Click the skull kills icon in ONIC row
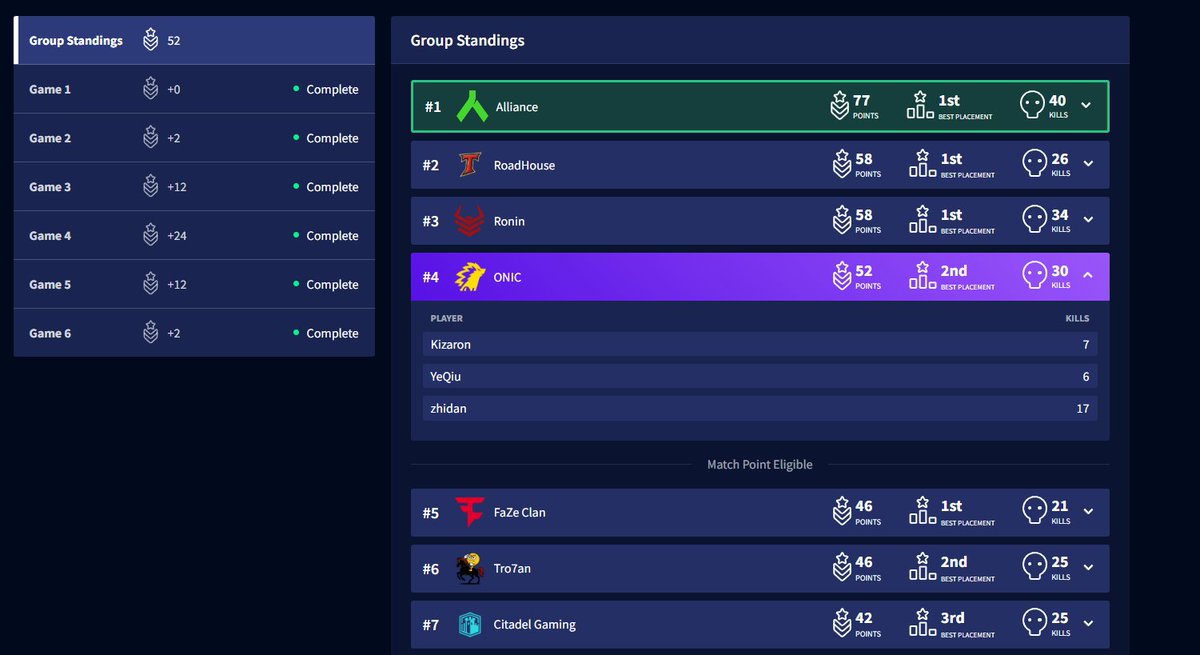The height and width of the screenshot is (655, 1200). [1034, 276]
